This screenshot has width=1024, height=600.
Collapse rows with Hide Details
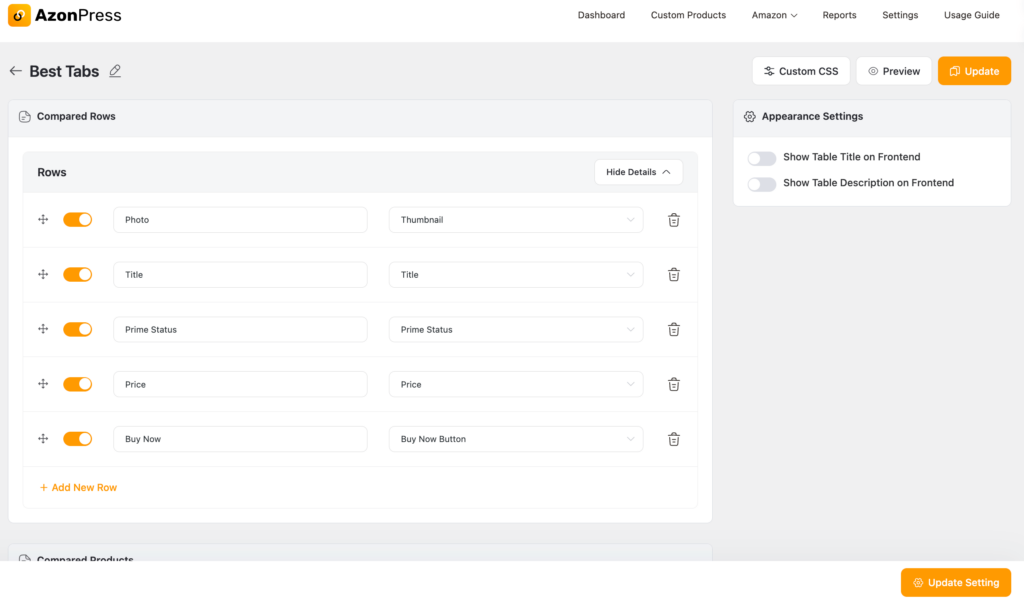(638, 172)
